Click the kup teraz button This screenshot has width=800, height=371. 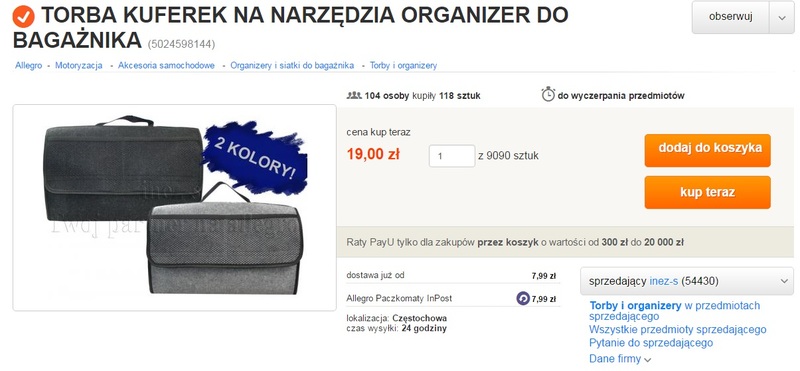(x=707, y=192)
